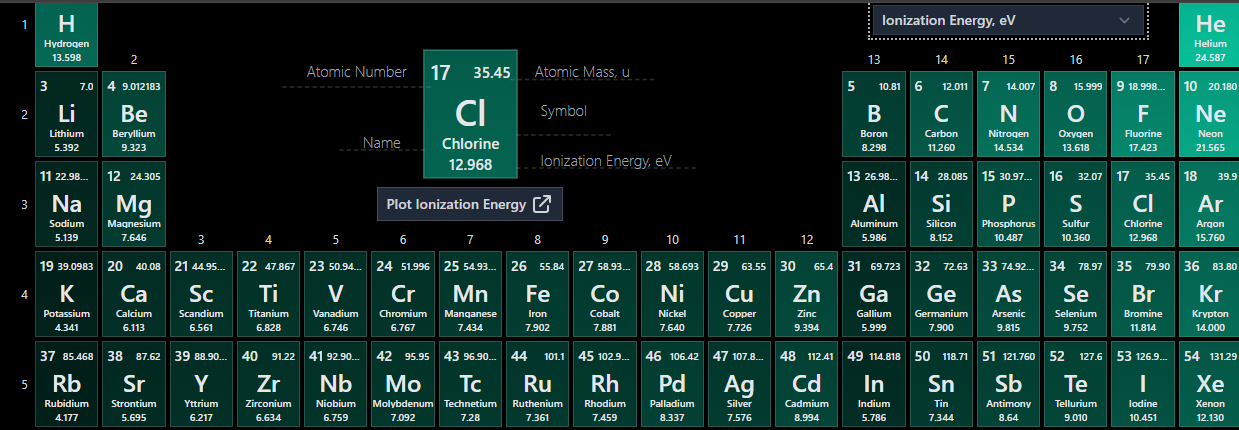Open the Ionization Energy property dropdown
Image resolution: width=1239 pixels, height=430 pixels.
click(1008, 20)
